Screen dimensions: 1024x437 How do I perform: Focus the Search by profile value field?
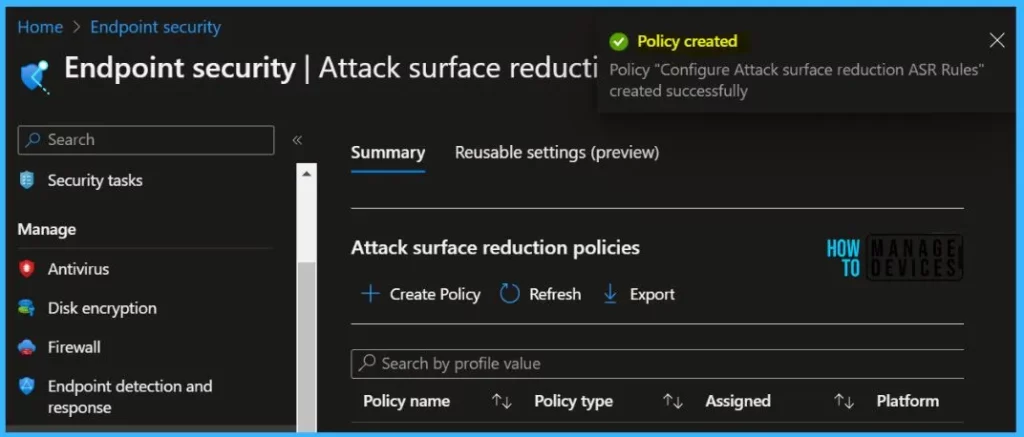657,363
